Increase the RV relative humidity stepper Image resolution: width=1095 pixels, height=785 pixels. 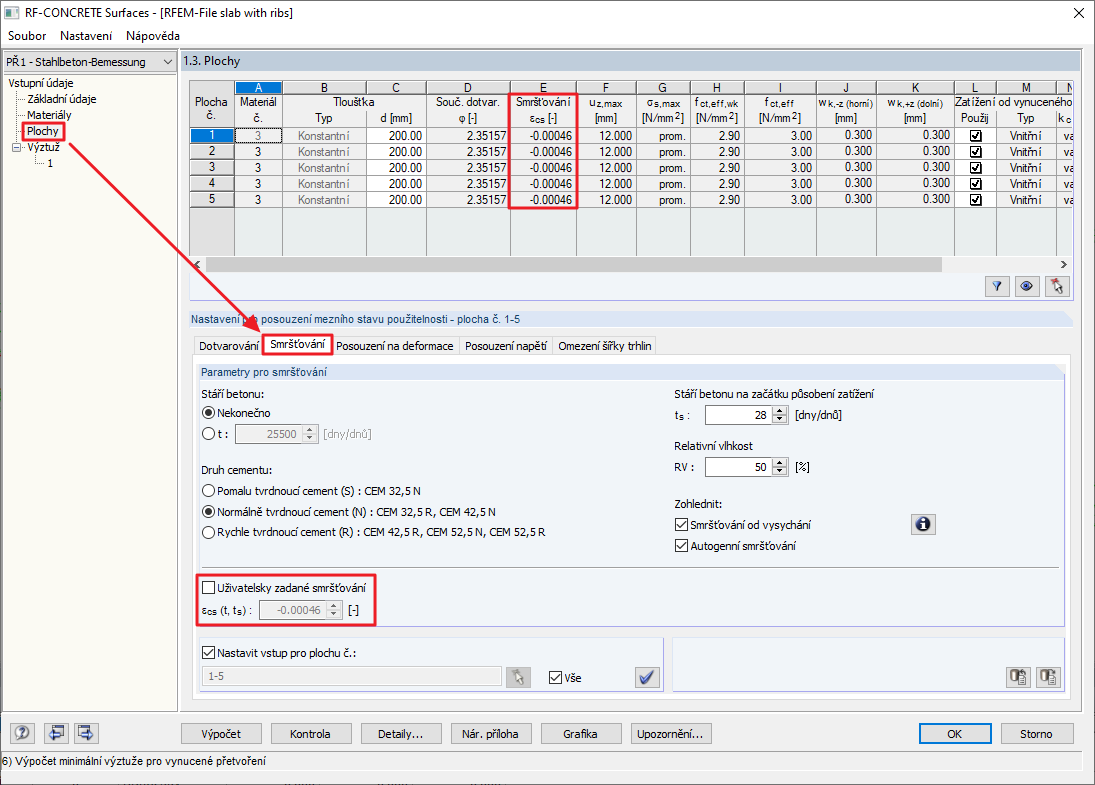click(780, 462)
